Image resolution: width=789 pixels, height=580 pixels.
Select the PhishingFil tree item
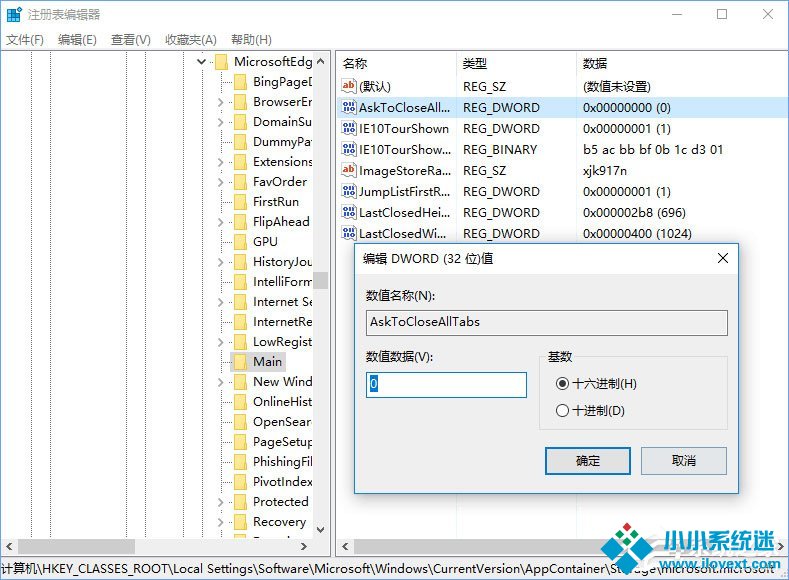tap(282, 462)
